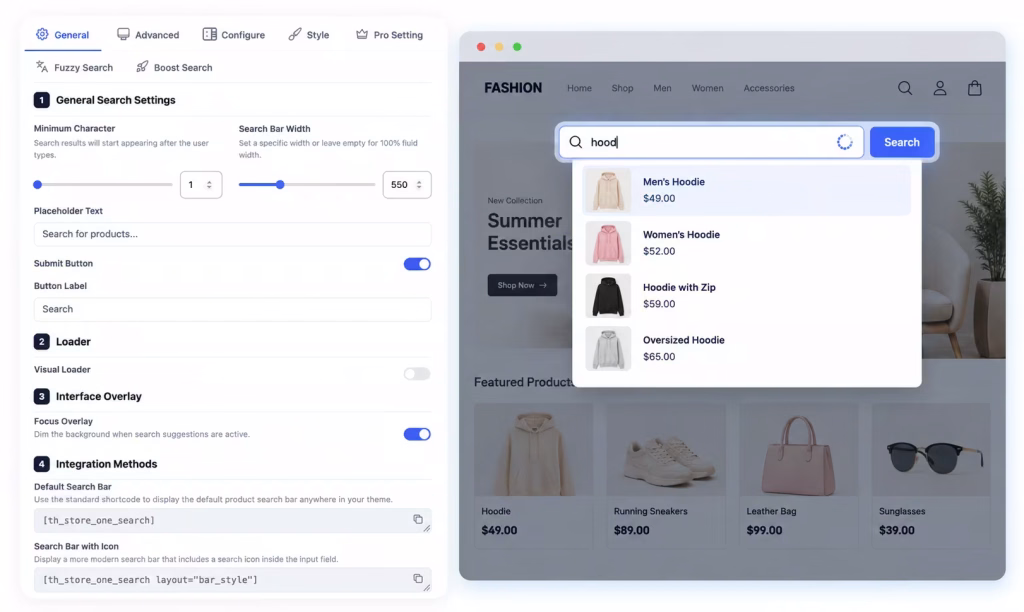Open the shopping bag icon

pos(974,88)
